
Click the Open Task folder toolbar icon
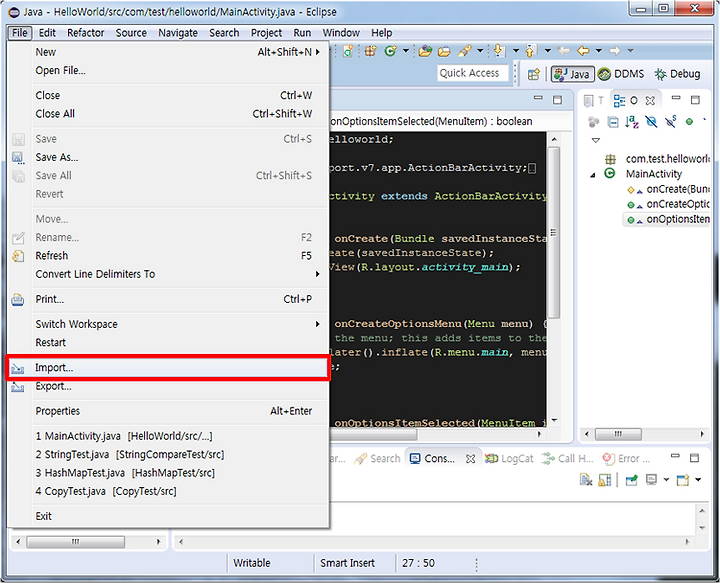pos(444,51)
